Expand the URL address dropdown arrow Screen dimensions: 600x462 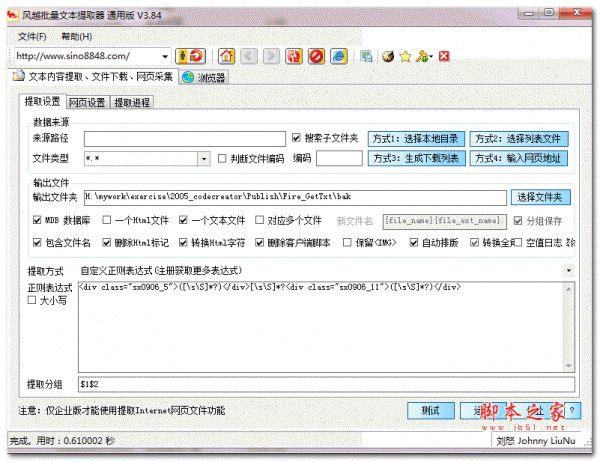click(x=165, y=57)
